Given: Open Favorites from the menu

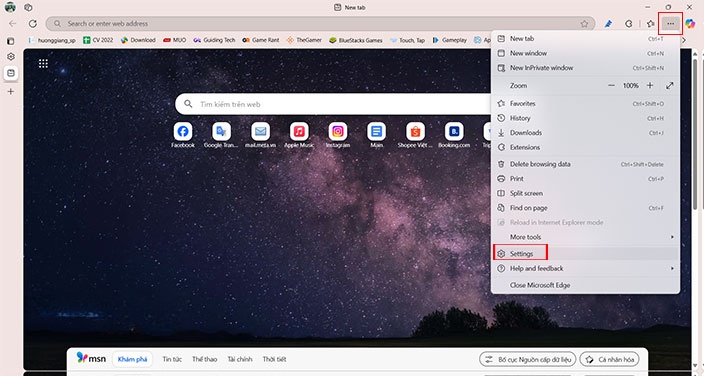Looking at the screenshot, I should [x=585, y=103].
